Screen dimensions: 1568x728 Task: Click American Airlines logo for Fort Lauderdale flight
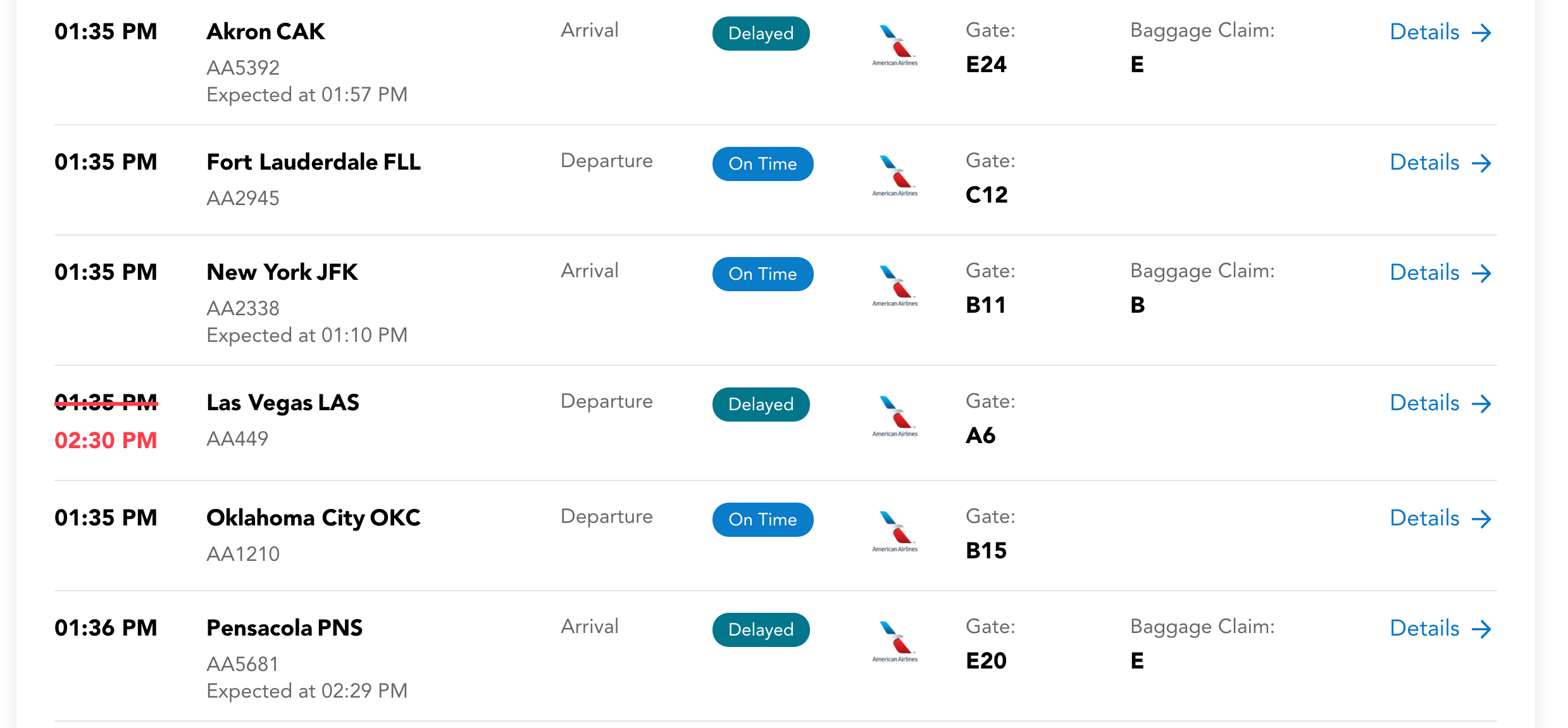895,176
